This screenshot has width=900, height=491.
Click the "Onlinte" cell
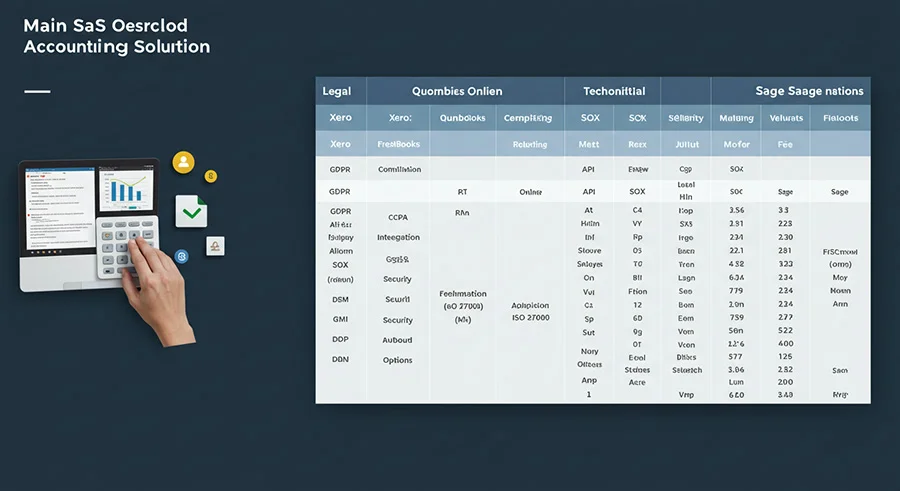click(530, 192)
